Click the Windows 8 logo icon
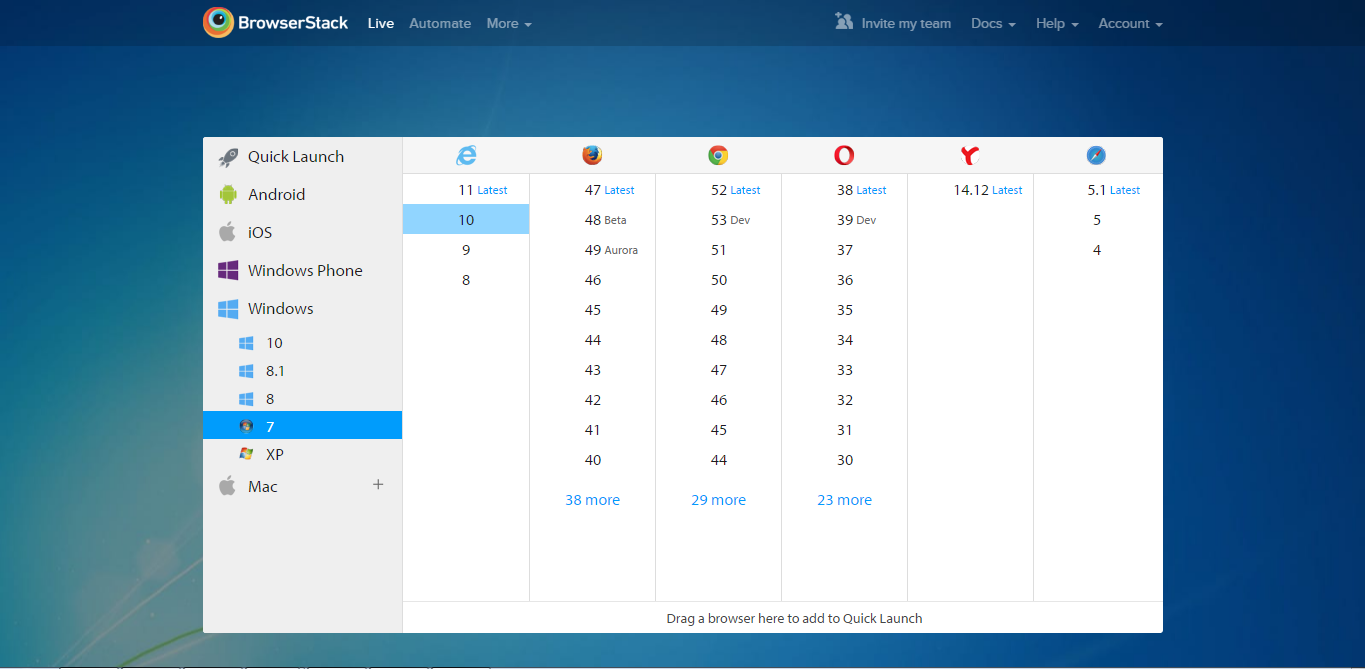Viewport: 1365px width, 669px height. click(246, 399)
